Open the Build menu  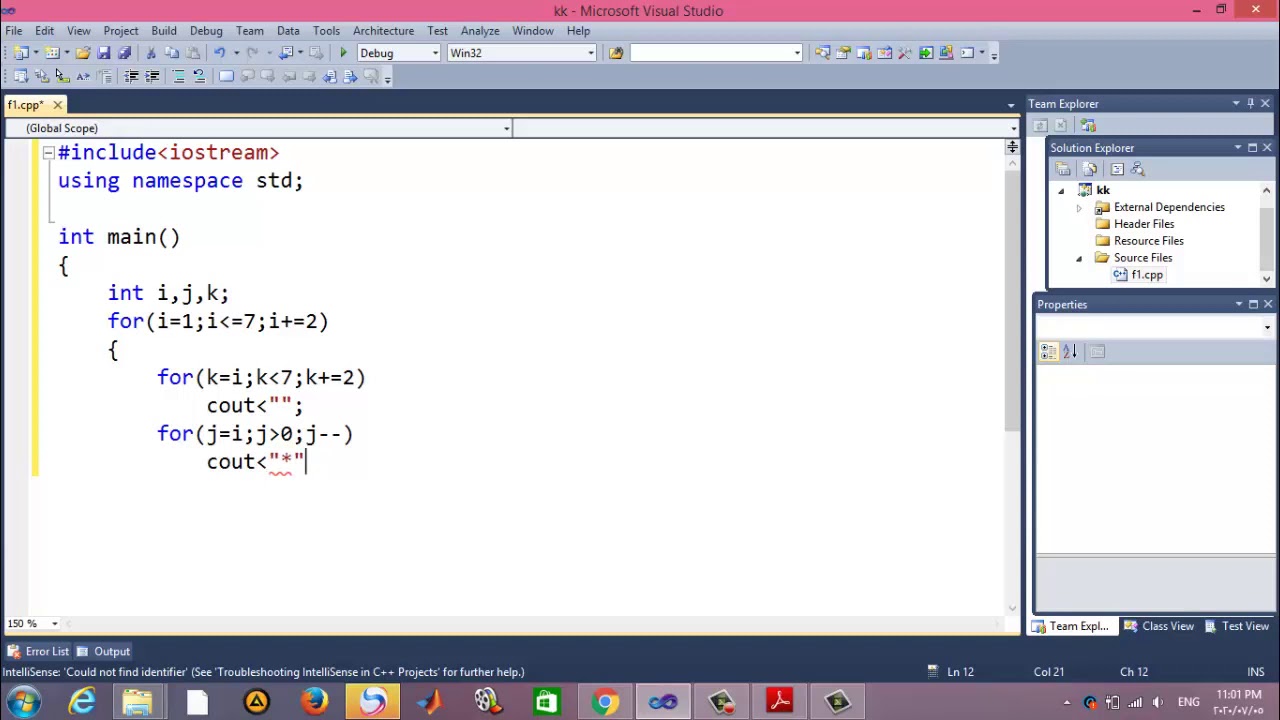[x=164, y=31]
